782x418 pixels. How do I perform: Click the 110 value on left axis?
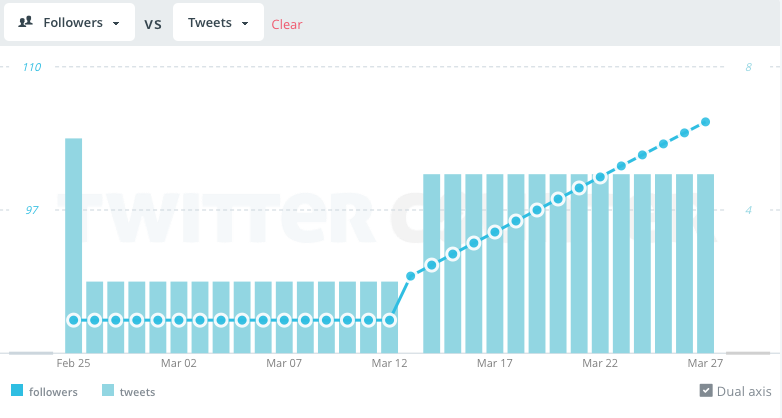click(x=31, y=67)
